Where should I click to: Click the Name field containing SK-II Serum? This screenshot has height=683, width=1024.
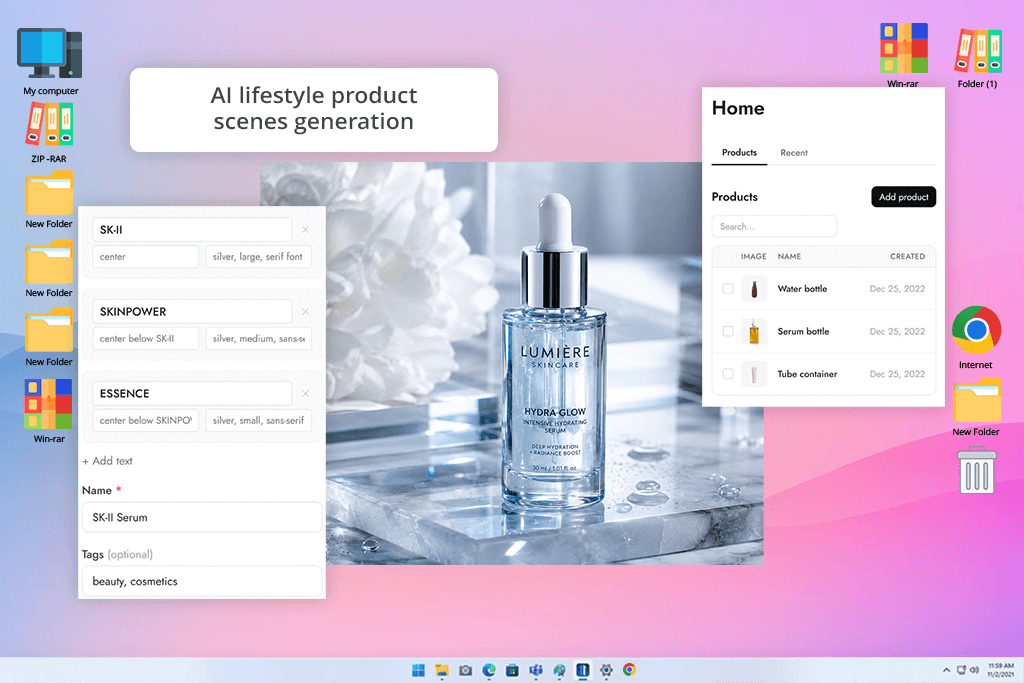coord(202,517)
